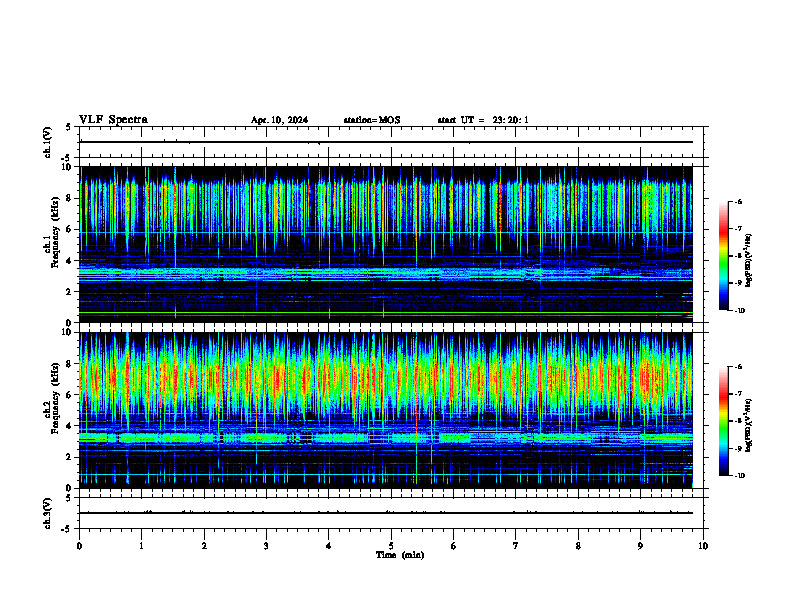Click the log(PSD) label beside ch.2 color scale
This screenshot has width=792, height=612.
(749, 425)
